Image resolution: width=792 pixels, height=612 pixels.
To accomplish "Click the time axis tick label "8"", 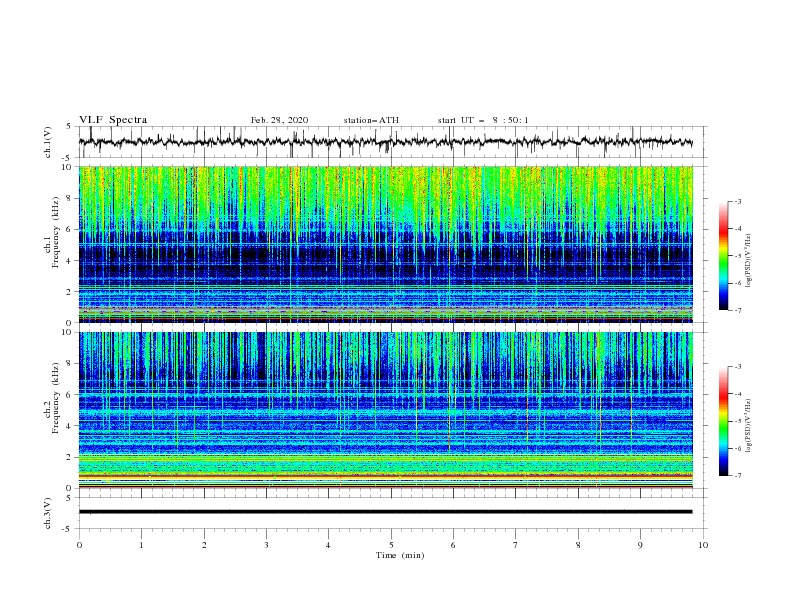I will (578, 545).
